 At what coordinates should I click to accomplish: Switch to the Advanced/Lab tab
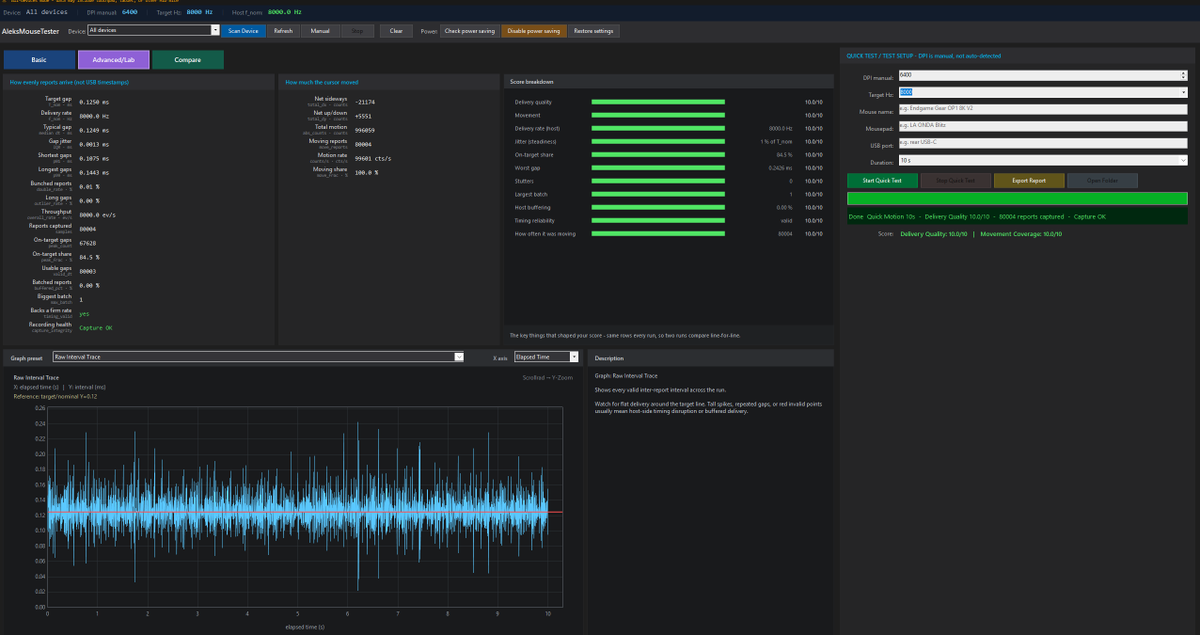[113, 60]
